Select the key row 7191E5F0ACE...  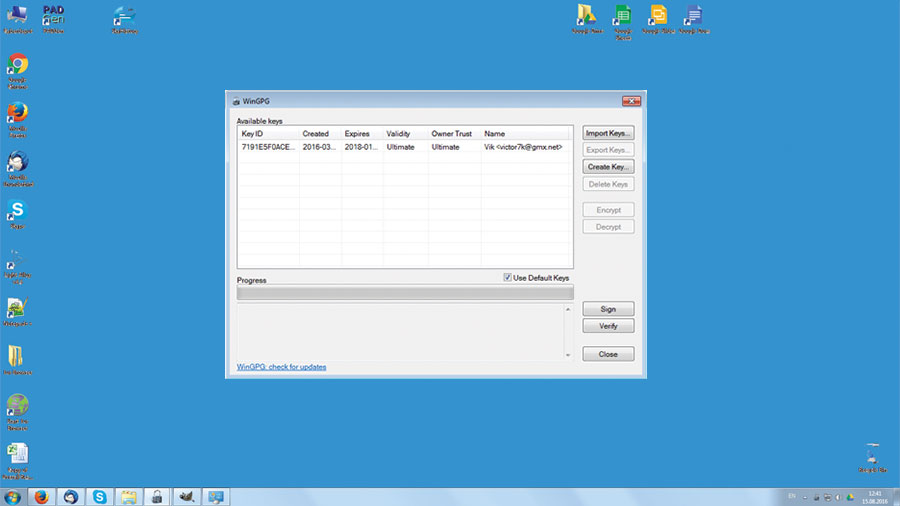click(x=405, y=147)
